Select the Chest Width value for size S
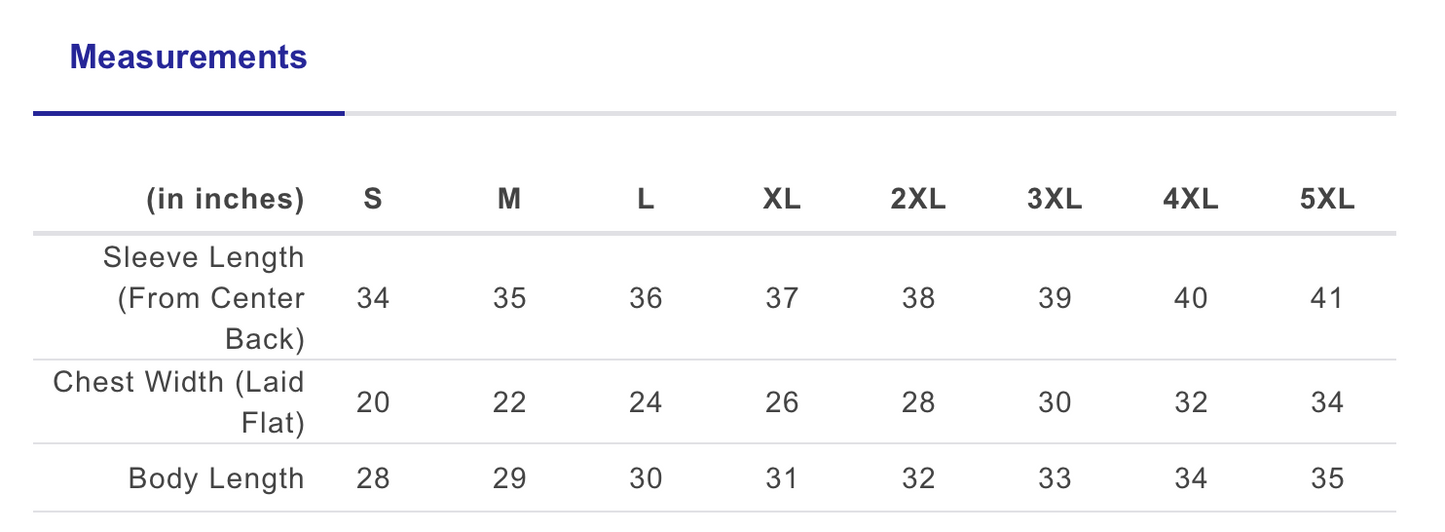Image resolution: width=1445 pixels, height=532 pixels. coord(372,402)
